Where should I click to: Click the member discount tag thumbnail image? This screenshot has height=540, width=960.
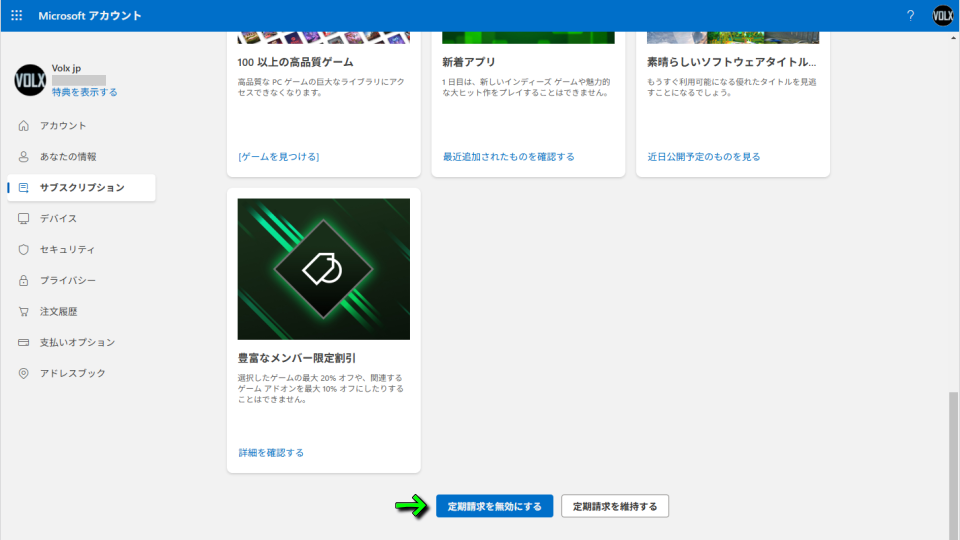click(323, 269)
